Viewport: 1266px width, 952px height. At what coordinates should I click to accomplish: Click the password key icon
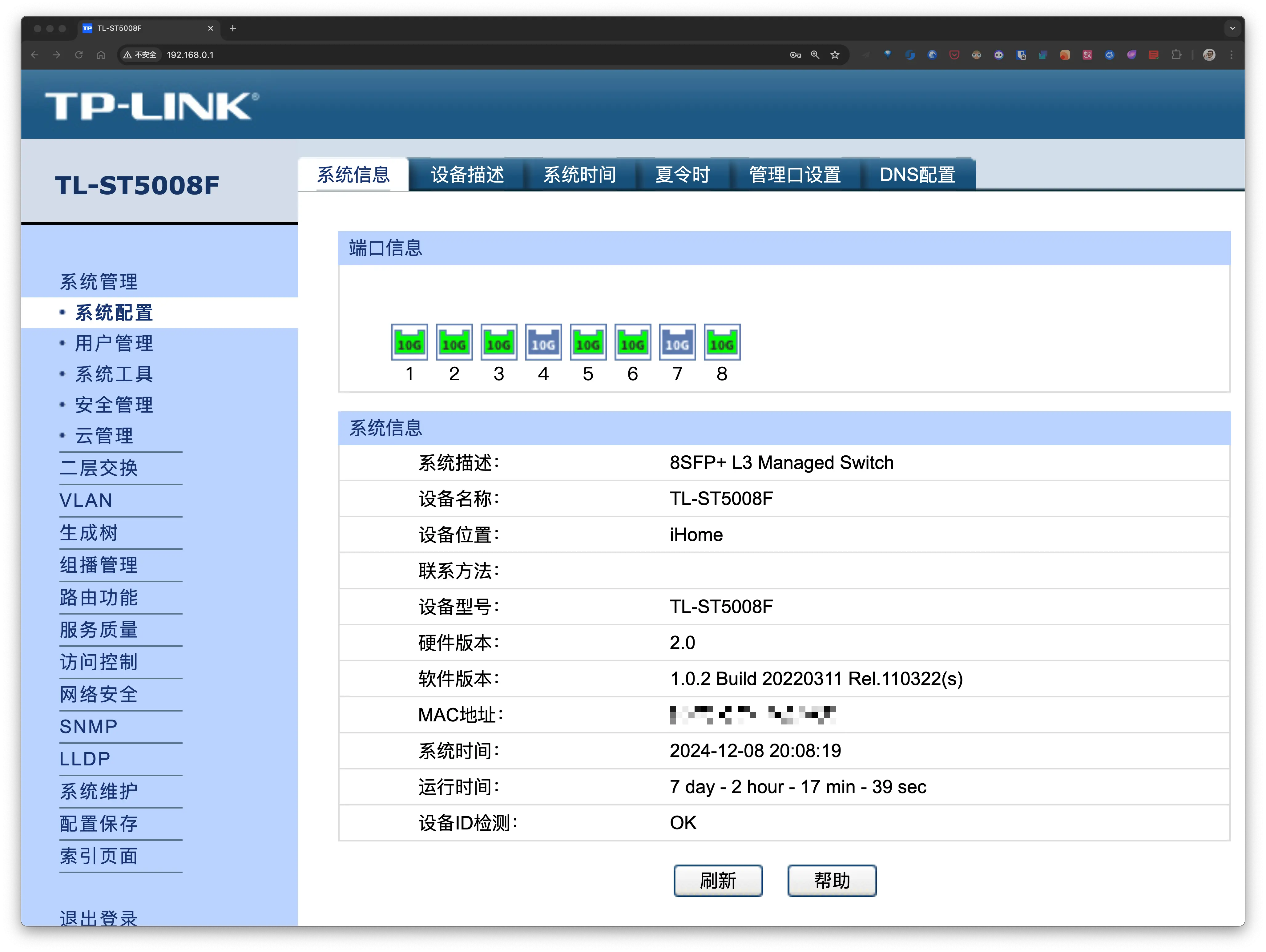point(795,55)
